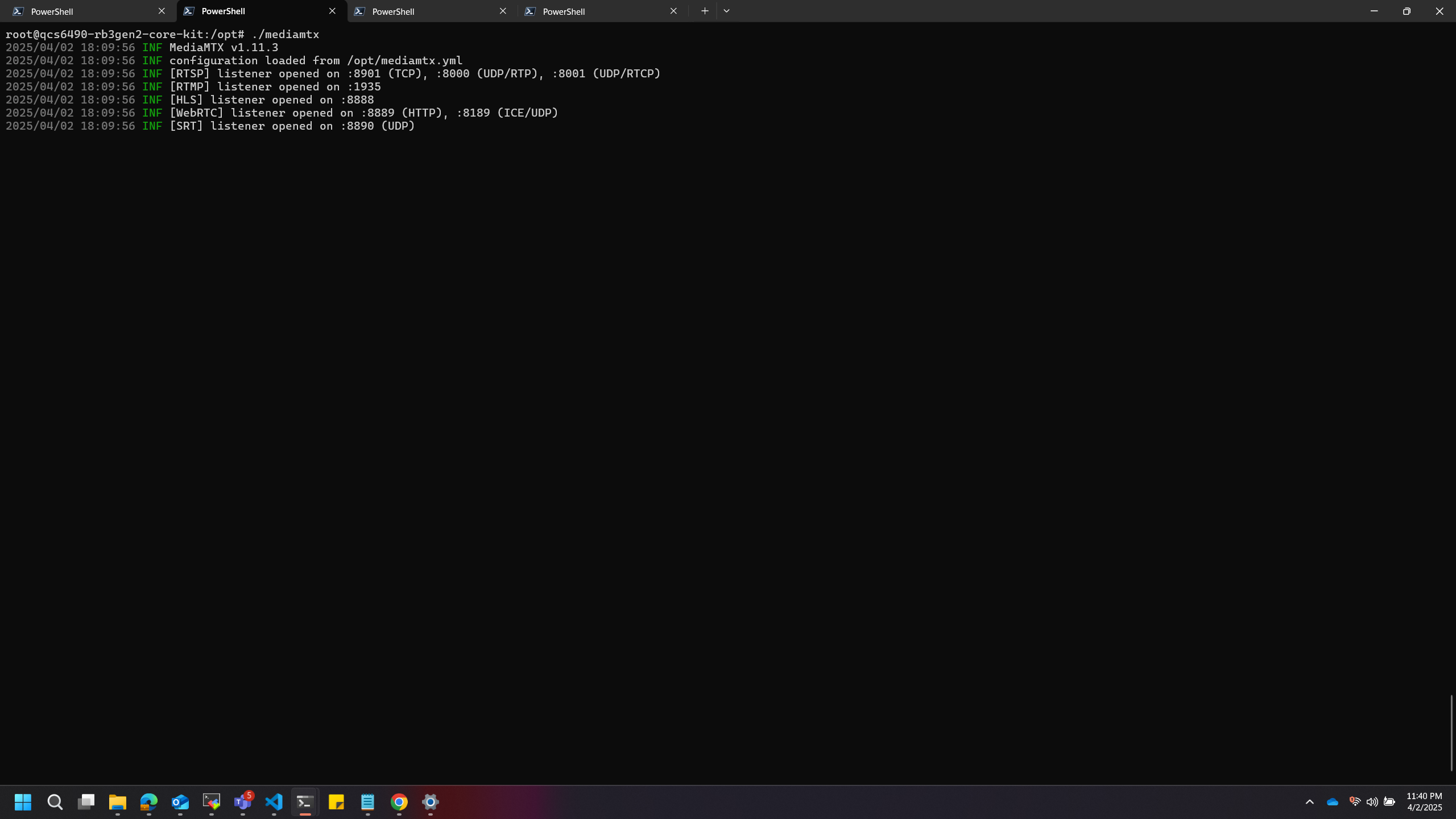Viewport: 1456px width, 819px height.
Task: Open File Explorer from the taskbar
Action: click(x=117, y=802)
